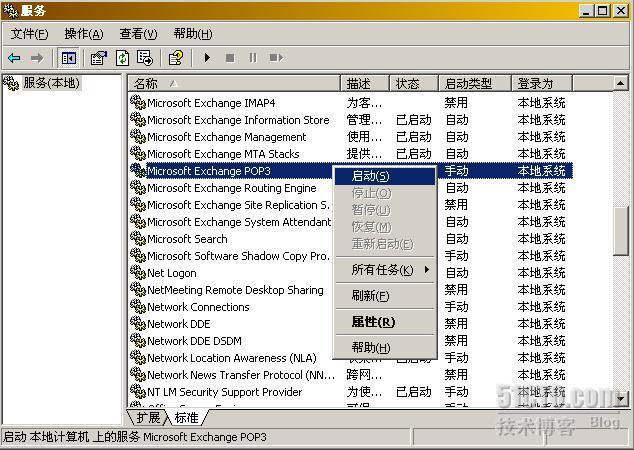Select Microsoft Software Shadow Copy service
The width and height of the screenshot is (634, 450).
[x=239, y=256]
